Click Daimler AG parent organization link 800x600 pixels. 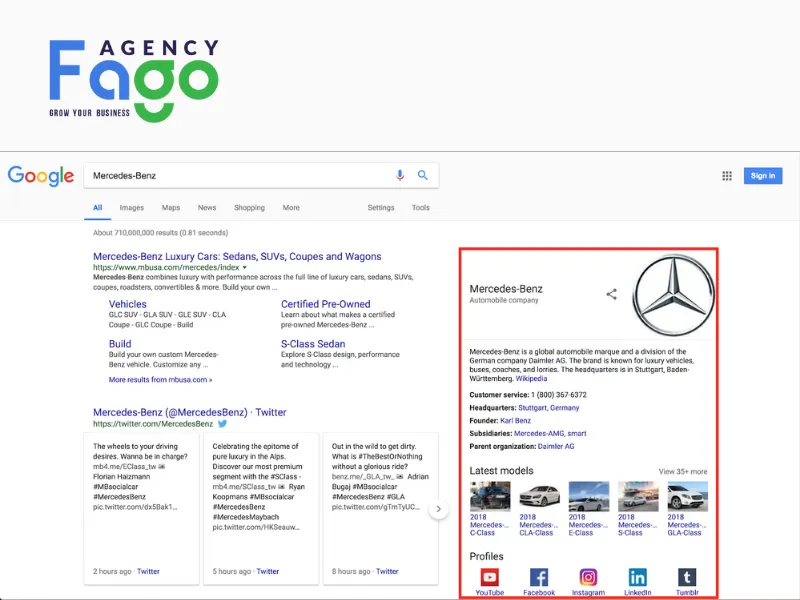(556, 446)
